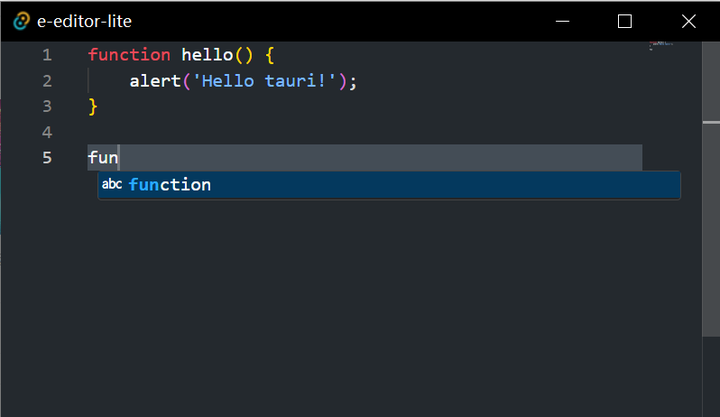Click the code minimap preview

click(x=660, y=46)
